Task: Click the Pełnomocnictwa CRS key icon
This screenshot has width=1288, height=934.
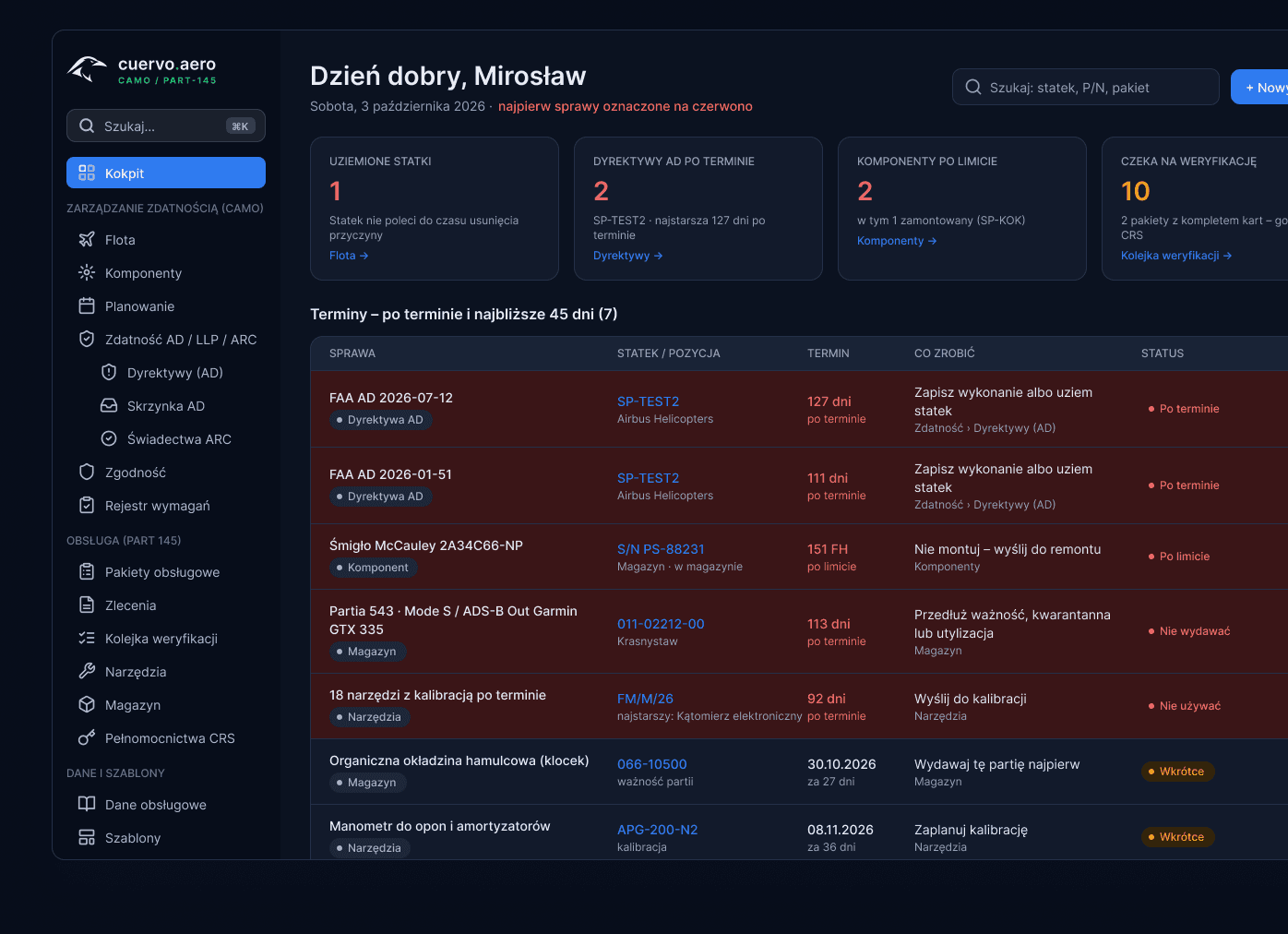Action: click(87, 737)
